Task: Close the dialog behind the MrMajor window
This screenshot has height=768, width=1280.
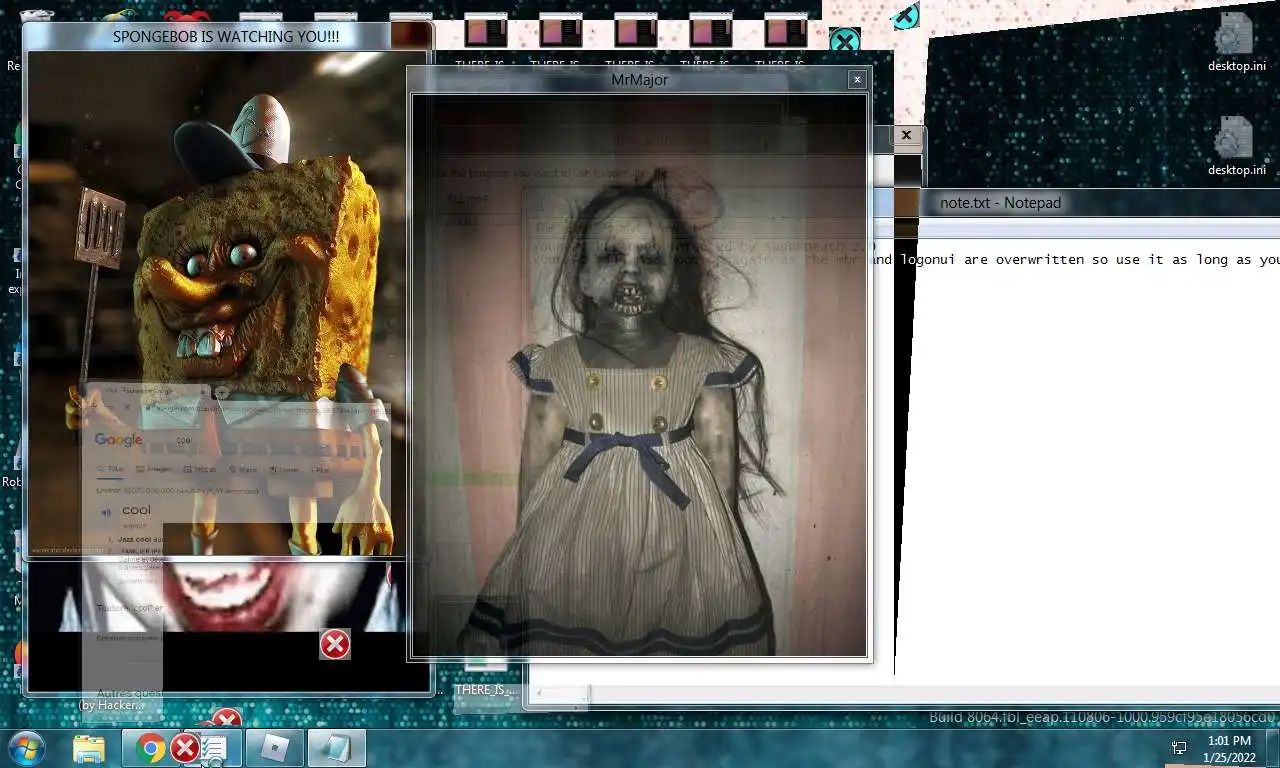Action: [906, 135]
